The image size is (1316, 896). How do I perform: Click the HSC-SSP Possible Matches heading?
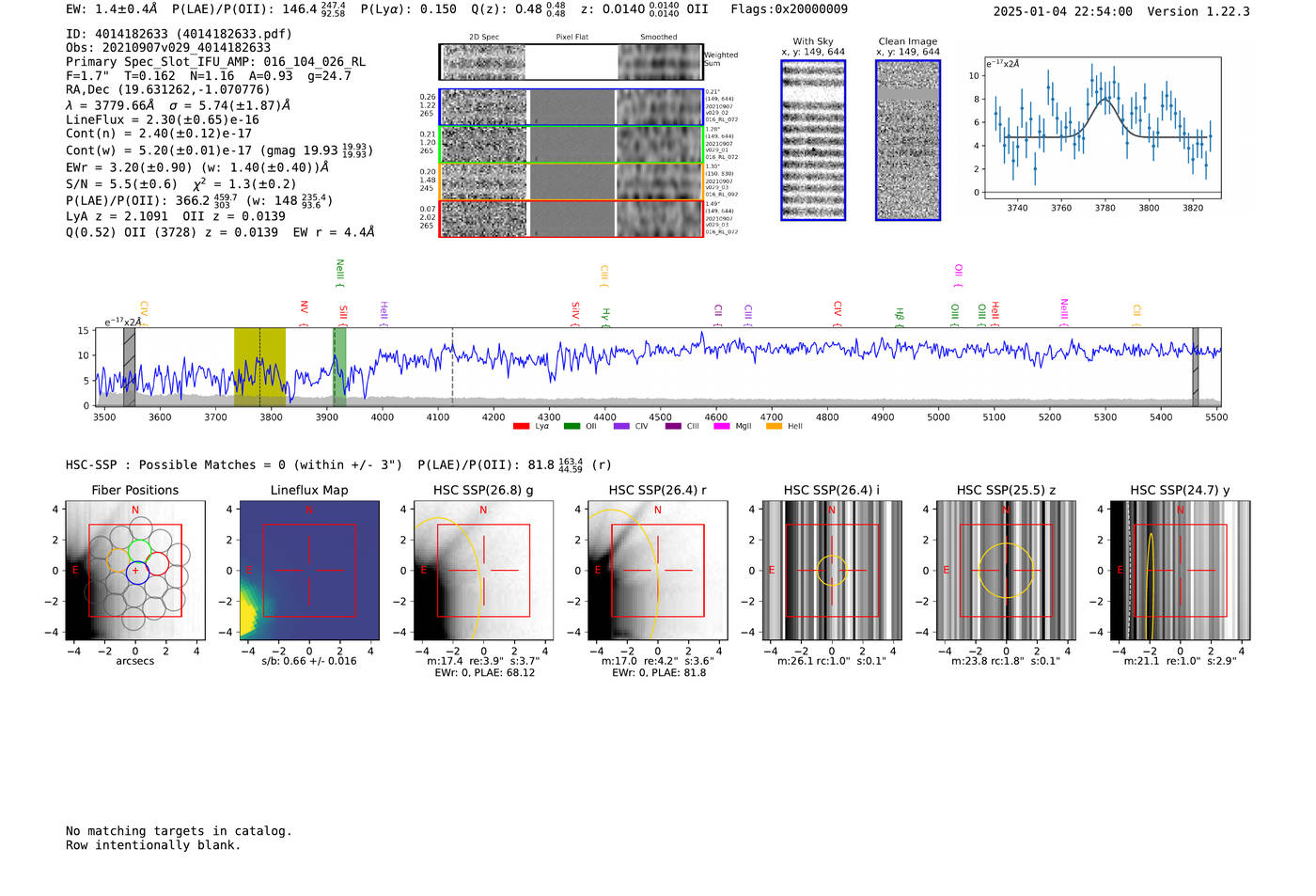tap(234, 465)
